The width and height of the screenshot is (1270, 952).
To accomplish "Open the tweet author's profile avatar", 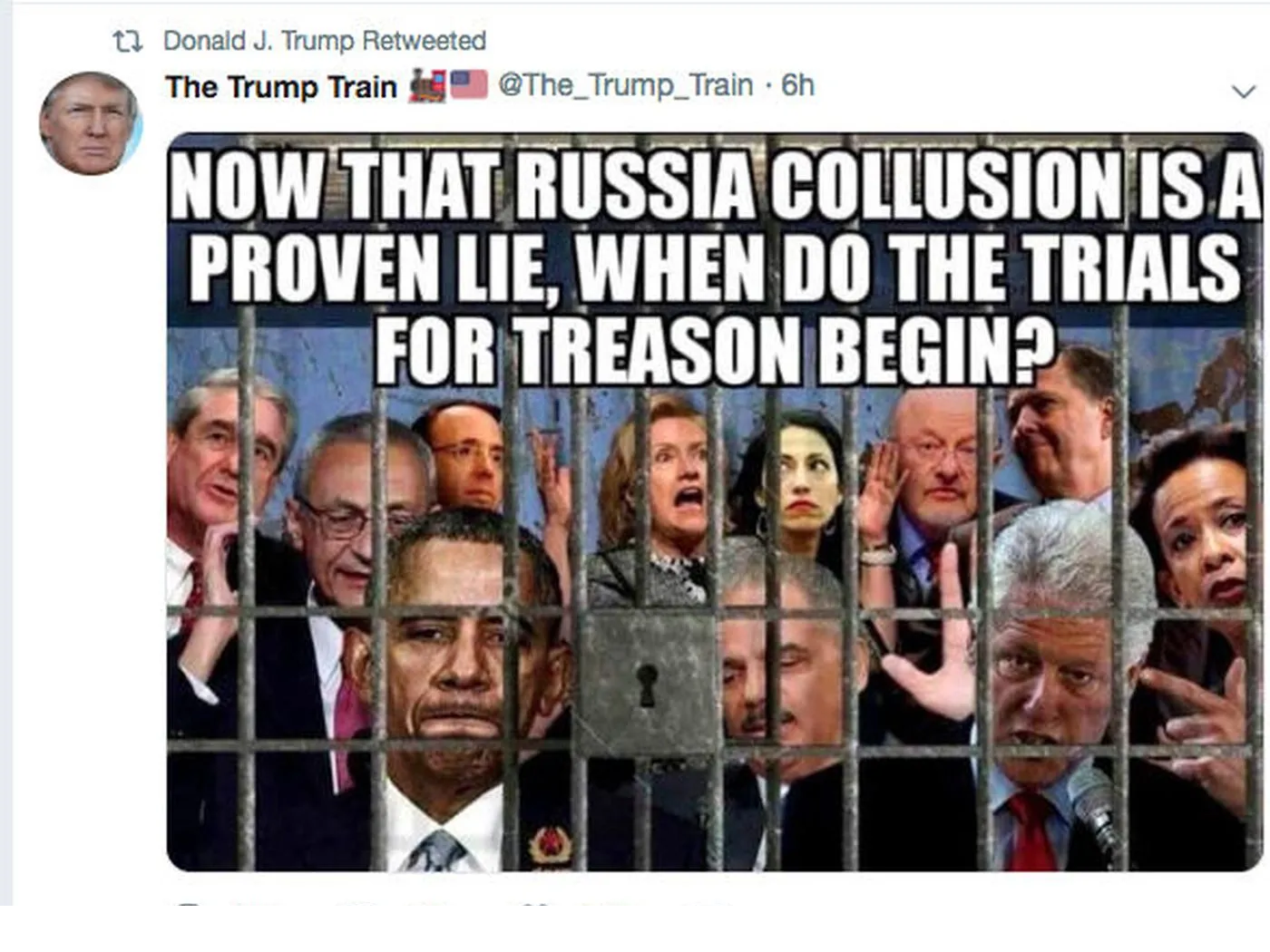I will (x=90, y=123).
